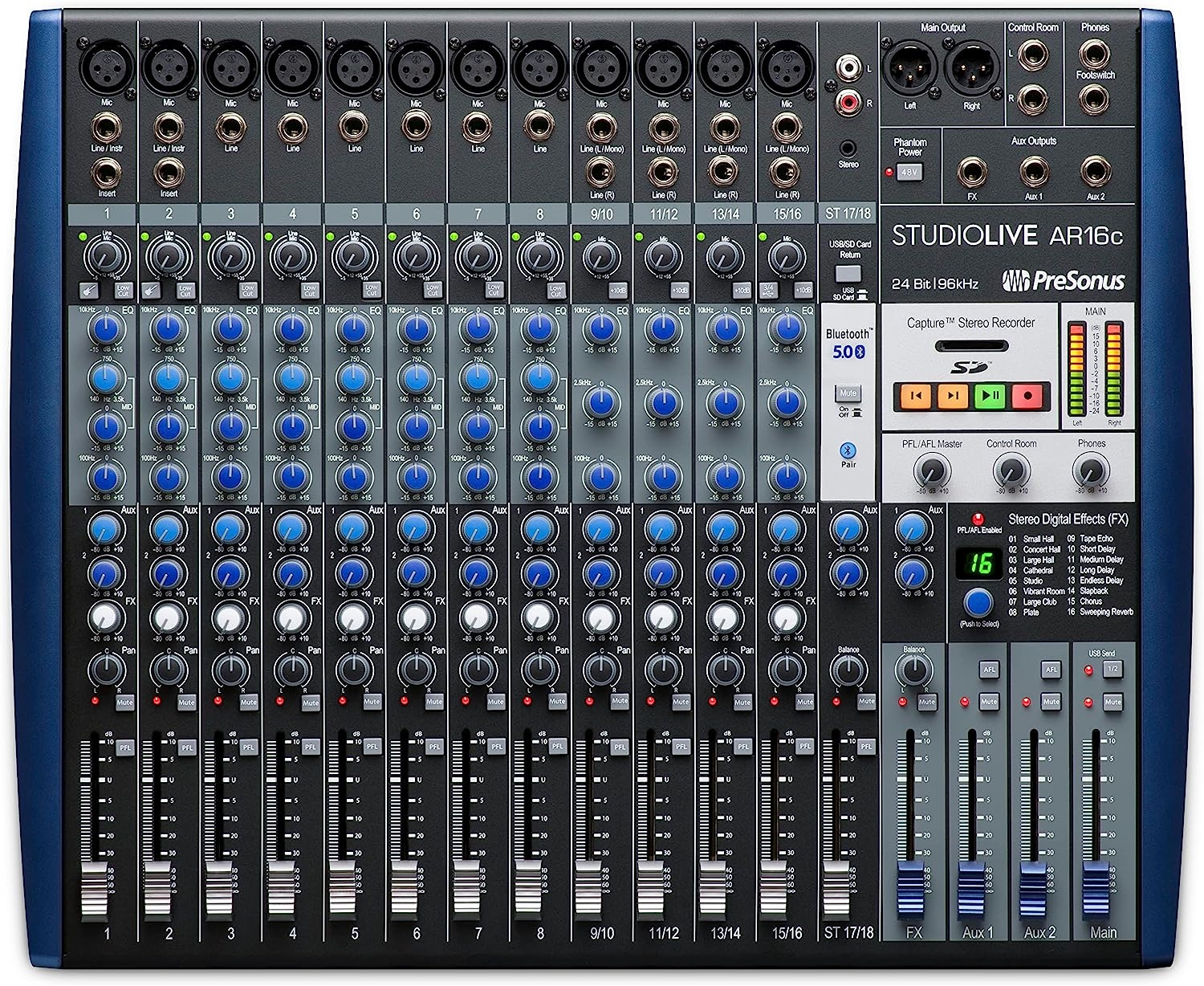Click the 'Cathedral' effect name
Screen dimensions: 1204x986
pos(1038,570)
